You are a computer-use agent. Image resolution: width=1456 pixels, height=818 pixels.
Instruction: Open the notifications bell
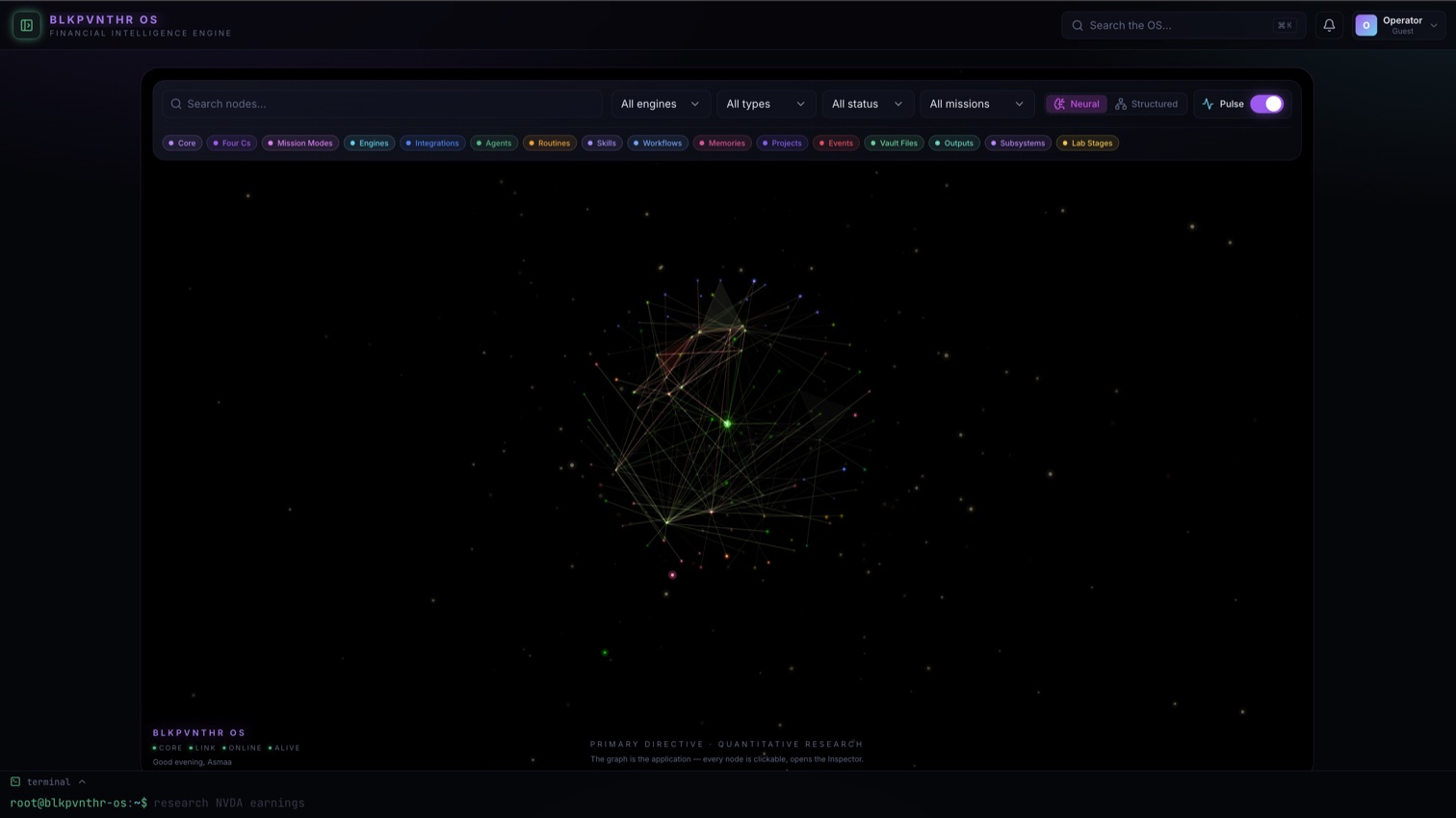tap(1329, 25)
